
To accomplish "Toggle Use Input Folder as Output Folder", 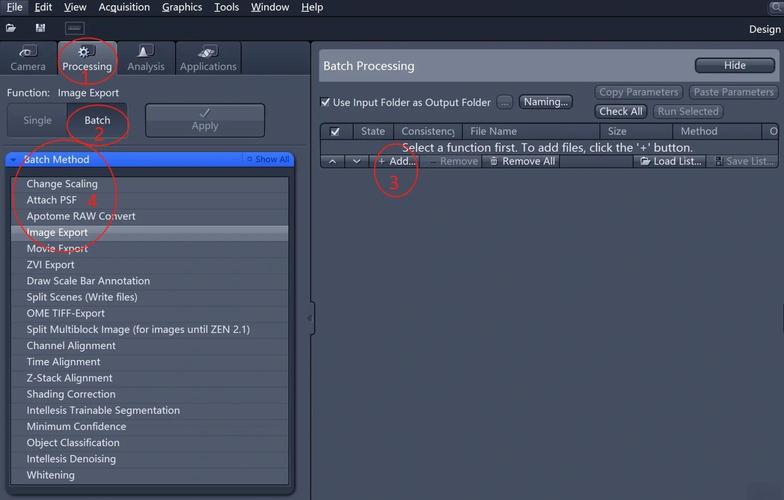I will pos(326,102).
